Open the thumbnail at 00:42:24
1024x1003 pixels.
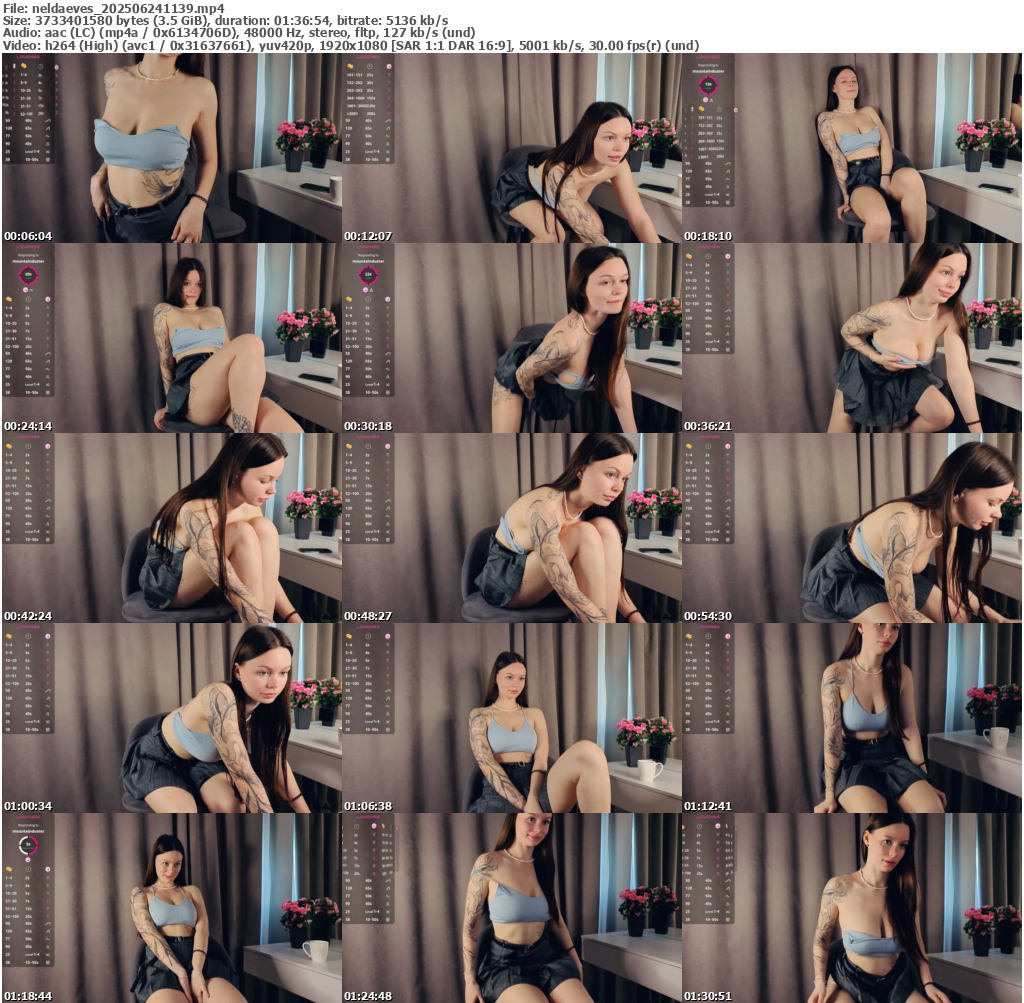pyautogui.click(x=171, y=528)
